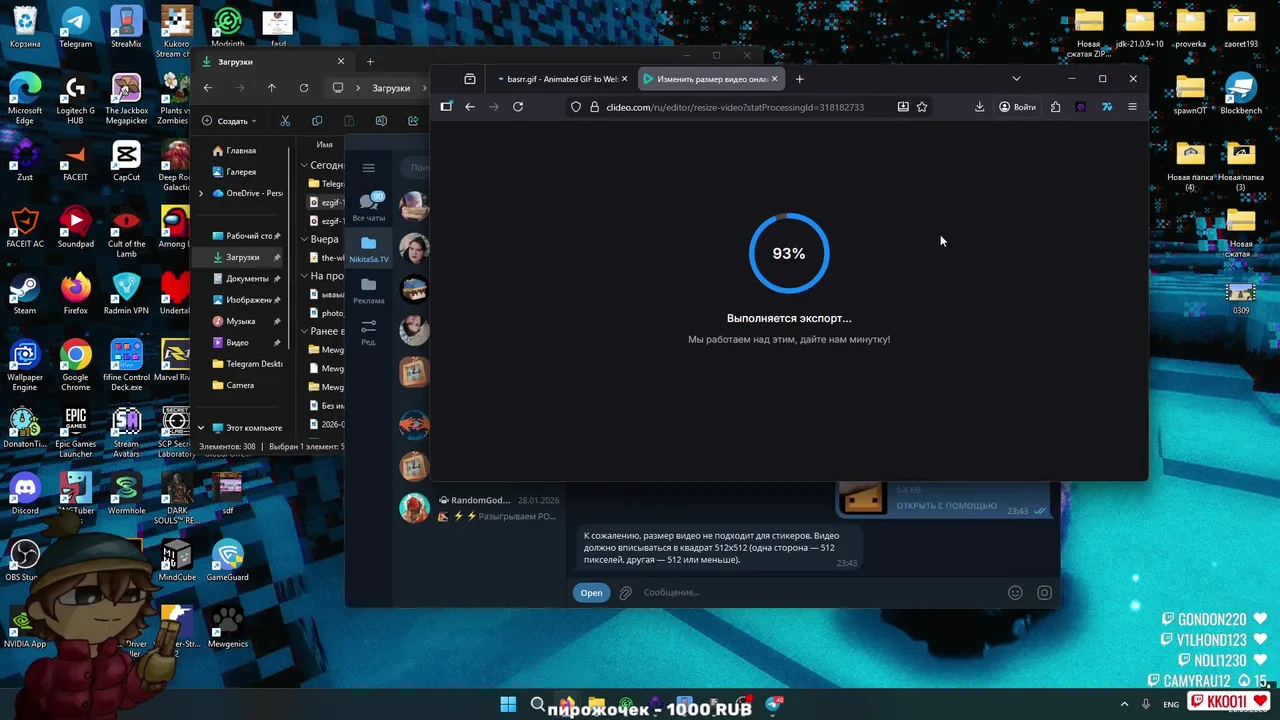Click the Войти sign-in button

point(1017,107)
